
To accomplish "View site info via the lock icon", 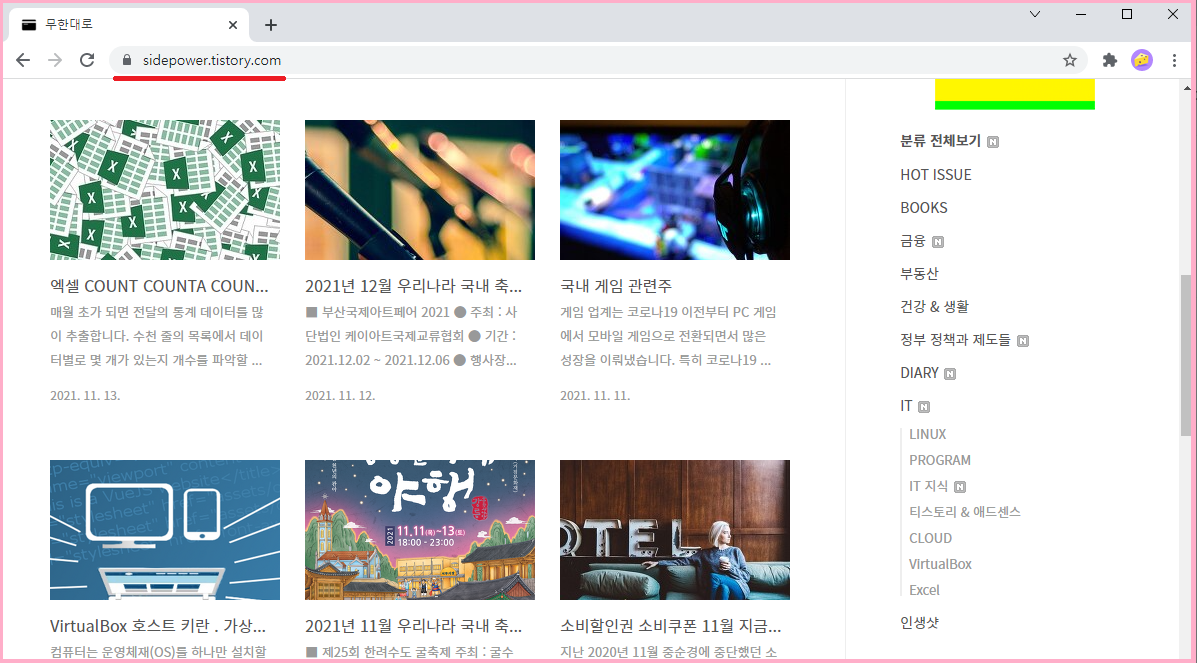I will (x=127, y=60).
